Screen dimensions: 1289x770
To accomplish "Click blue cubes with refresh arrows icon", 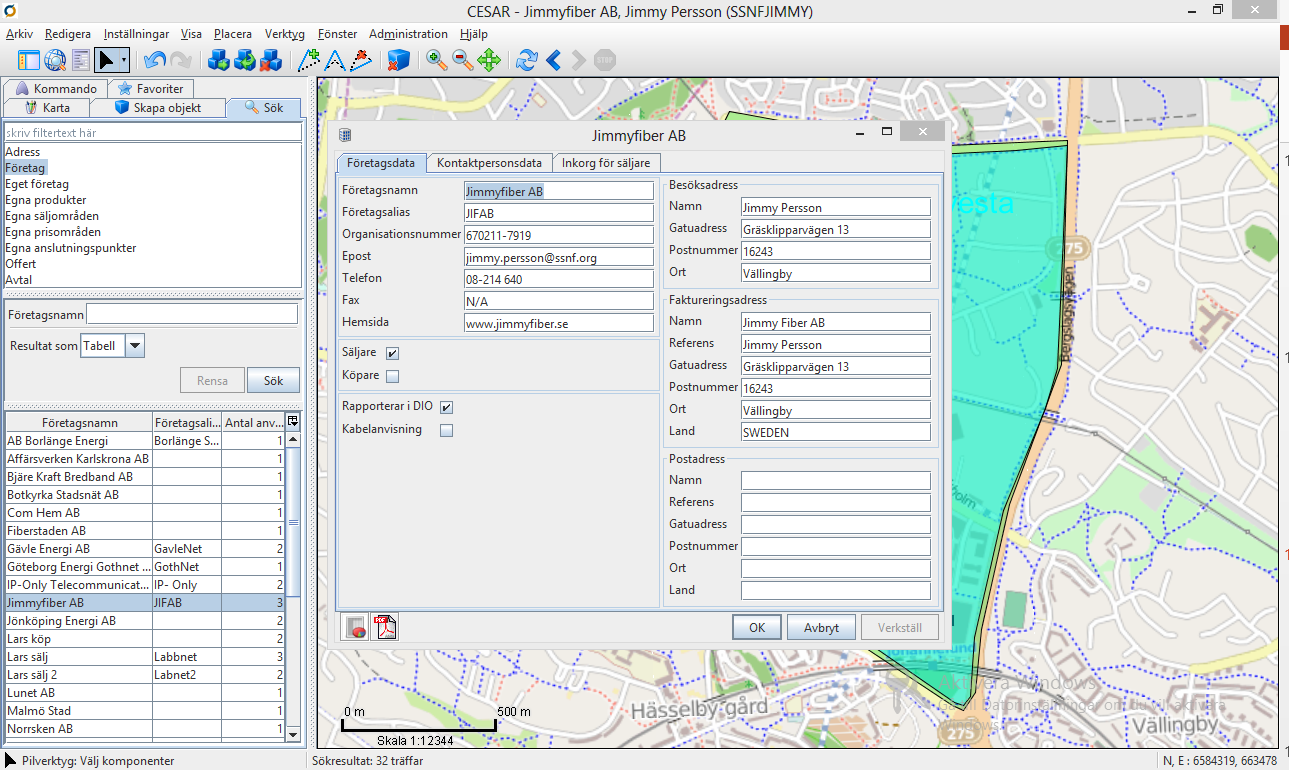I will [x=245, y=61].
